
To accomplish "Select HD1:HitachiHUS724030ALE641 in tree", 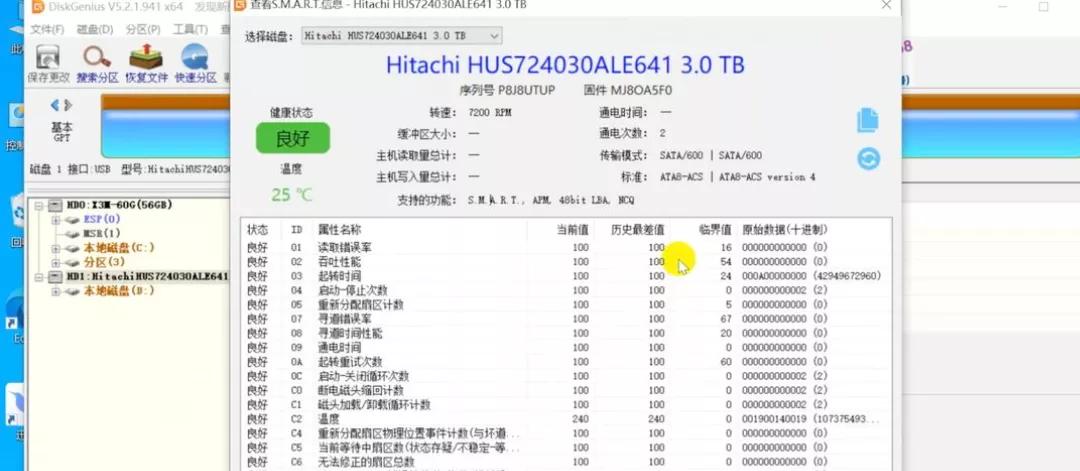I will coord(147,277).
